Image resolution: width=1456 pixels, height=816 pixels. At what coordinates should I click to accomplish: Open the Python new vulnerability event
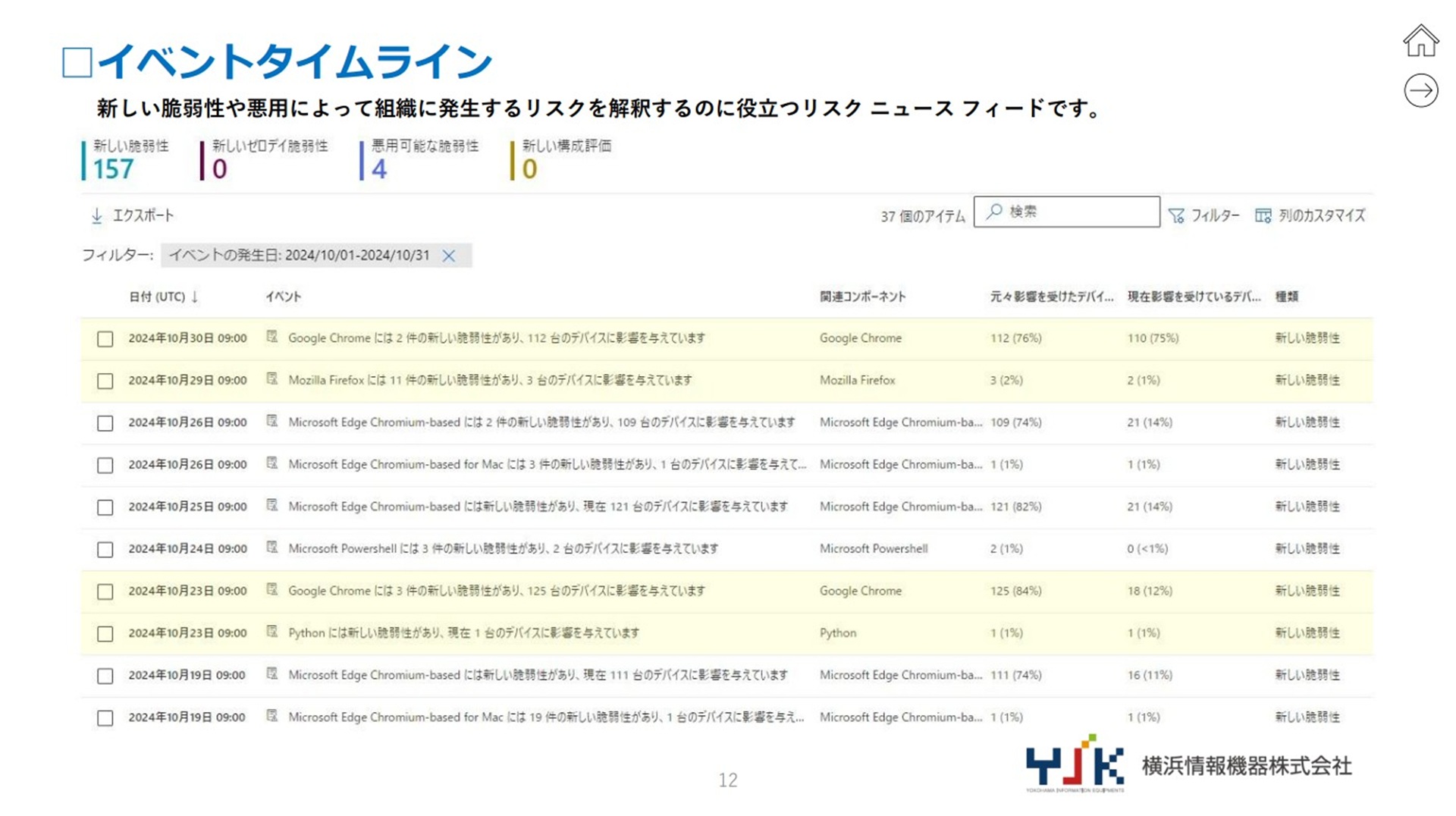tap(463, 632)
